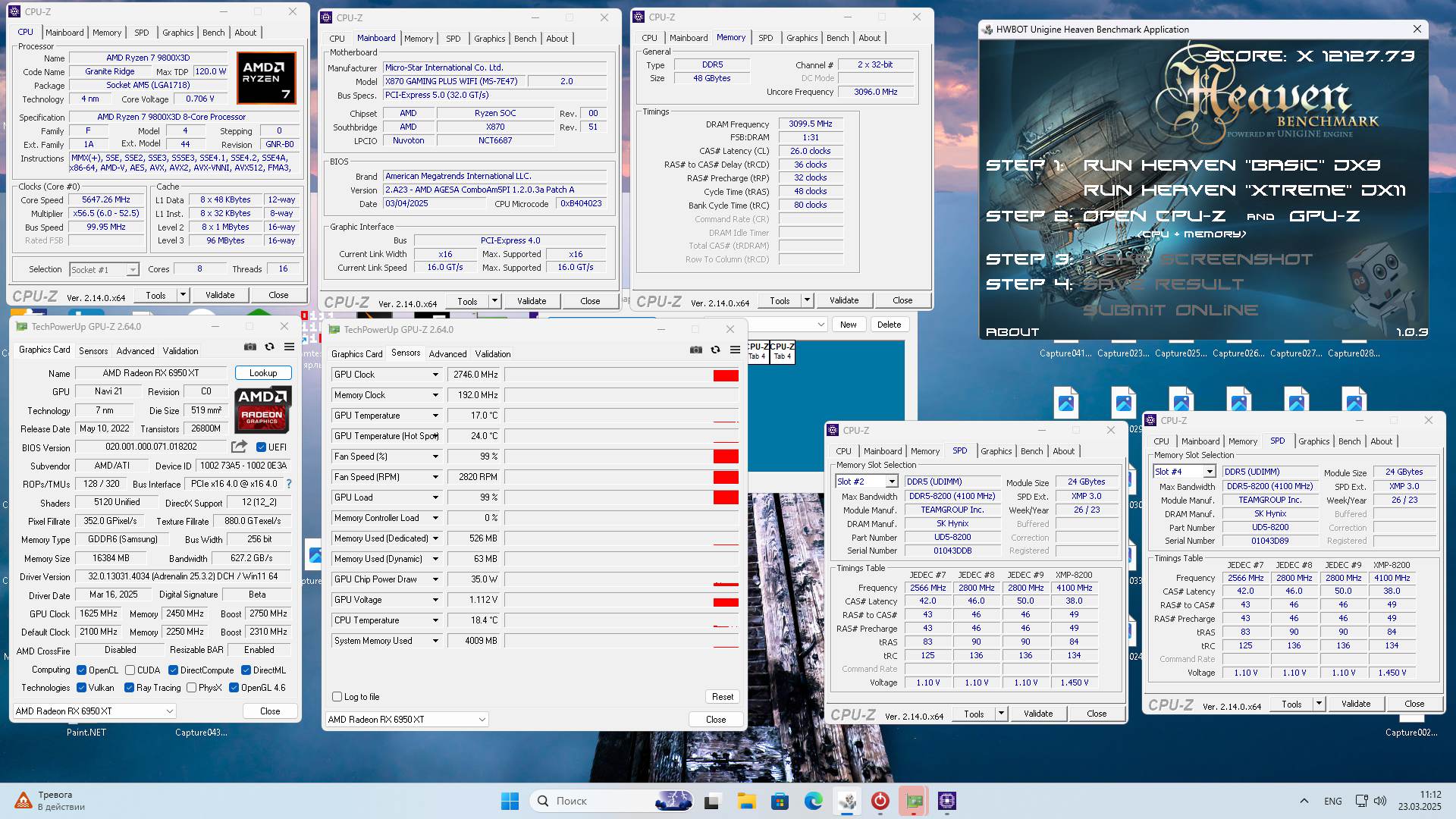1456x819 pixels.
Task: Click the Поиск taskbar search field
Action: pos(613,801)
